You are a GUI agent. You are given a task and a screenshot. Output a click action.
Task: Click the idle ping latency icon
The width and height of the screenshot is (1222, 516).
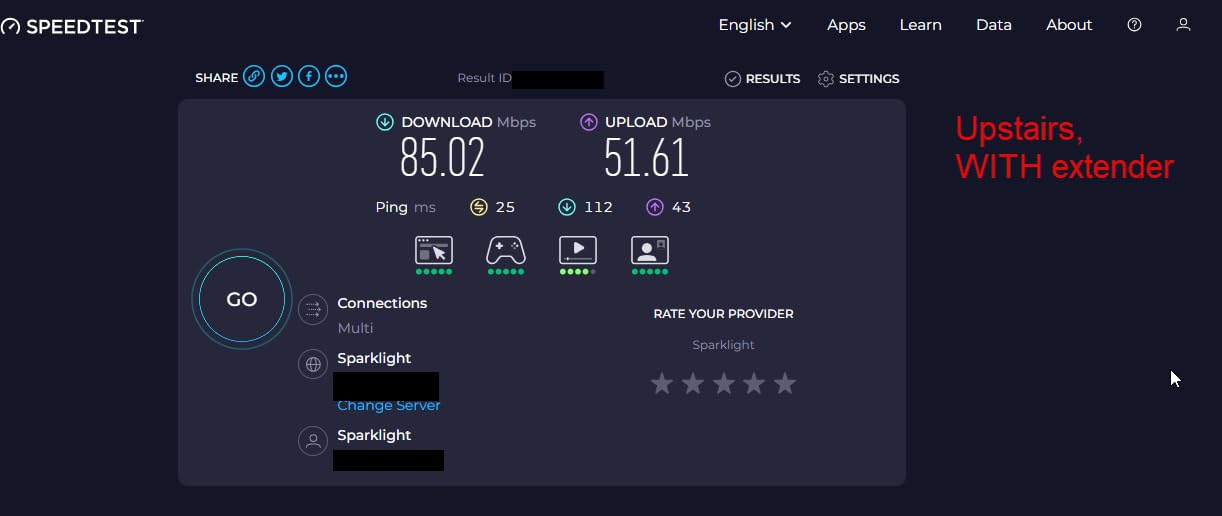(479, 207)
